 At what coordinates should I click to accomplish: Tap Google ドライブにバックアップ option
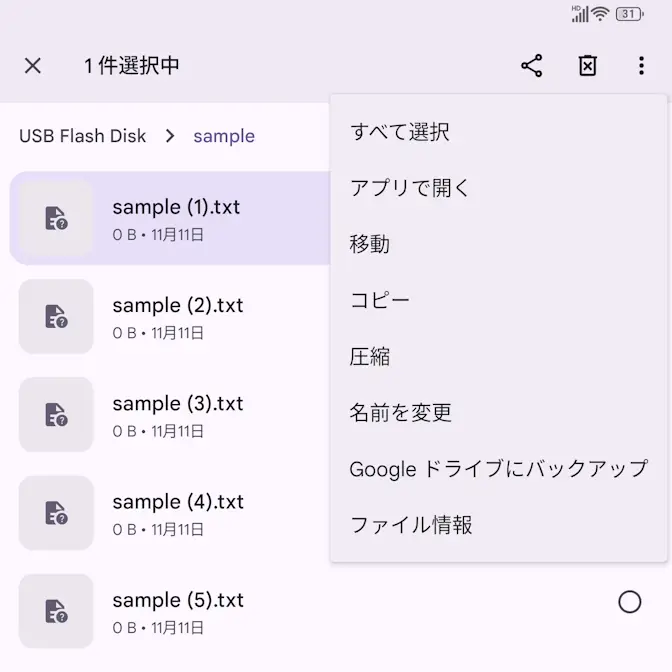pos(498,468)
